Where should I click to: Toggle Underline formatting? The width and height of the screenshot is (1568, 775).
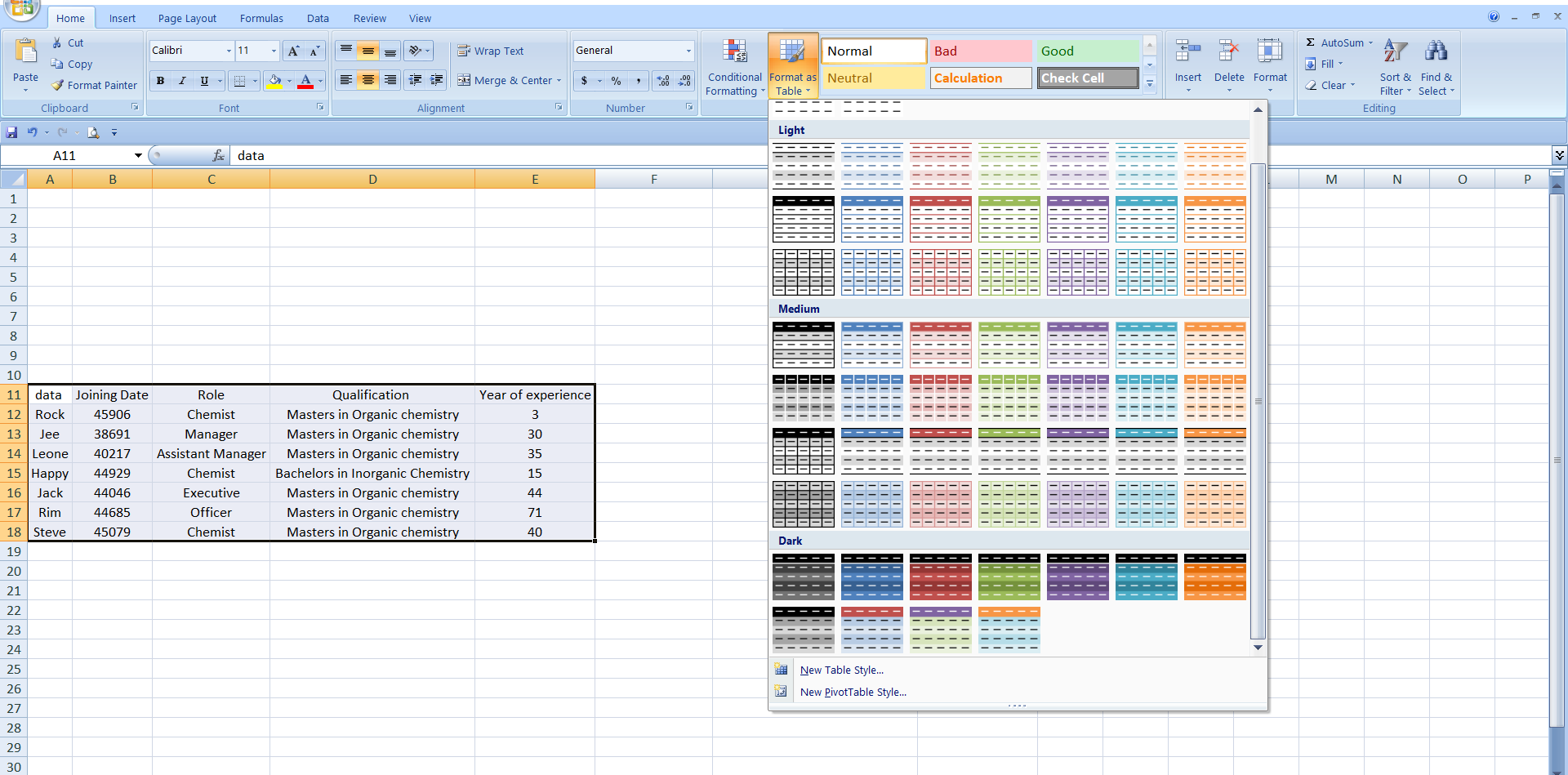pos(204,81)
